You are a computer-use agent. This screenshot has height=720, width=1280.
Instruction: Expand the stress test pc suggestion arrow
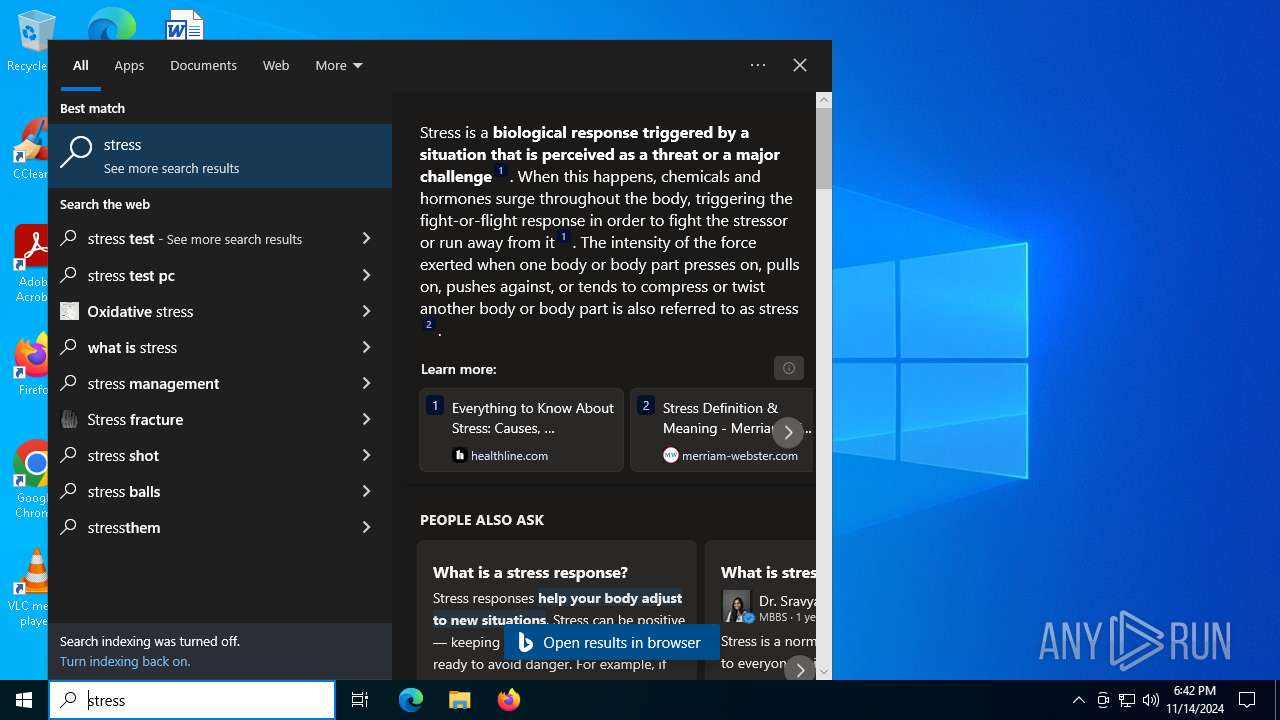(x=366, y=275)
